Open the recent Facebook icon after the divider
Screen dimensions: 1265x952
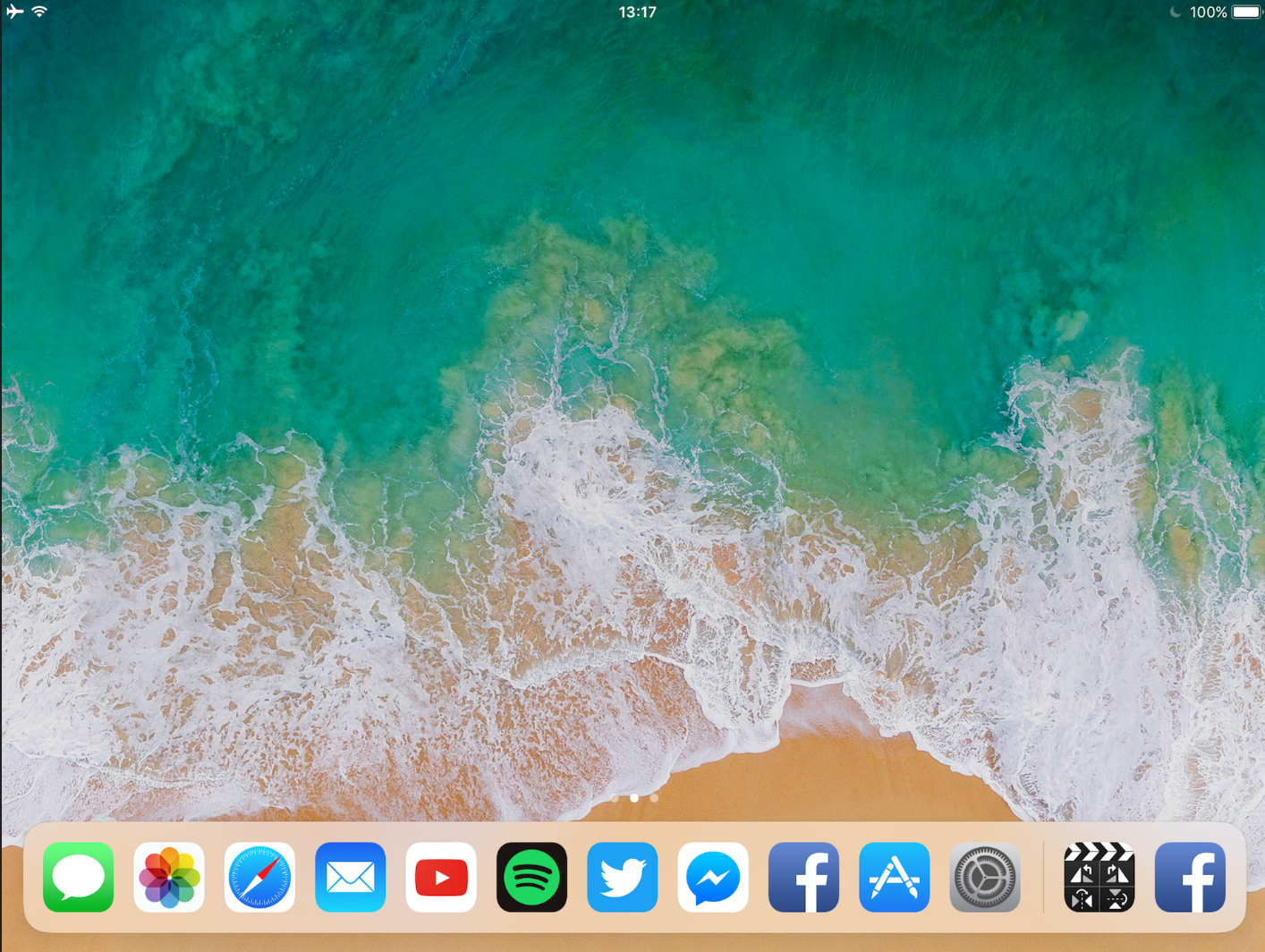1190,877
